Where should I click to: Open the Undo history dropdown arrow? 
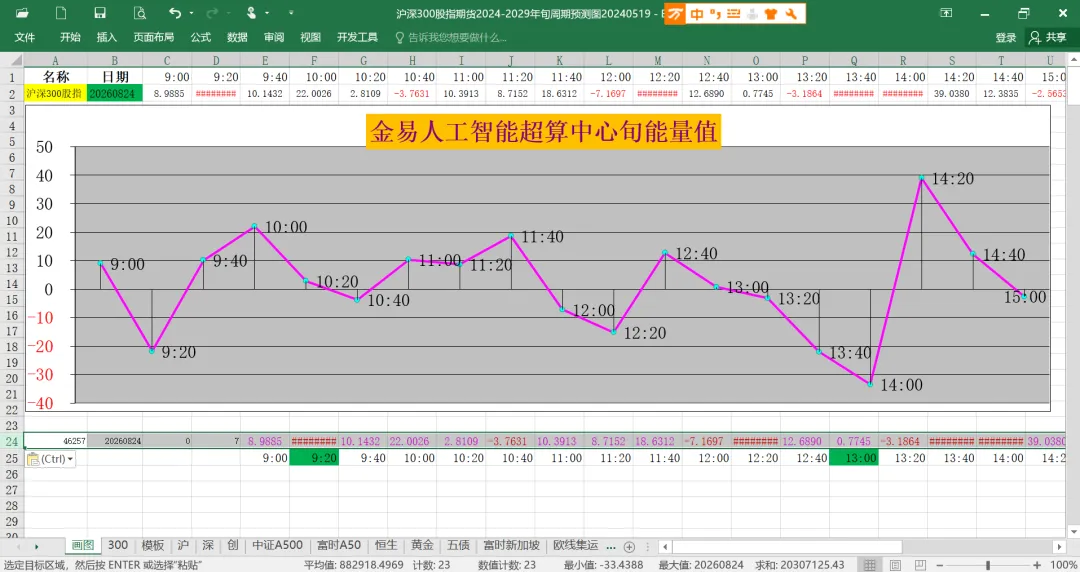pos(191,13)
